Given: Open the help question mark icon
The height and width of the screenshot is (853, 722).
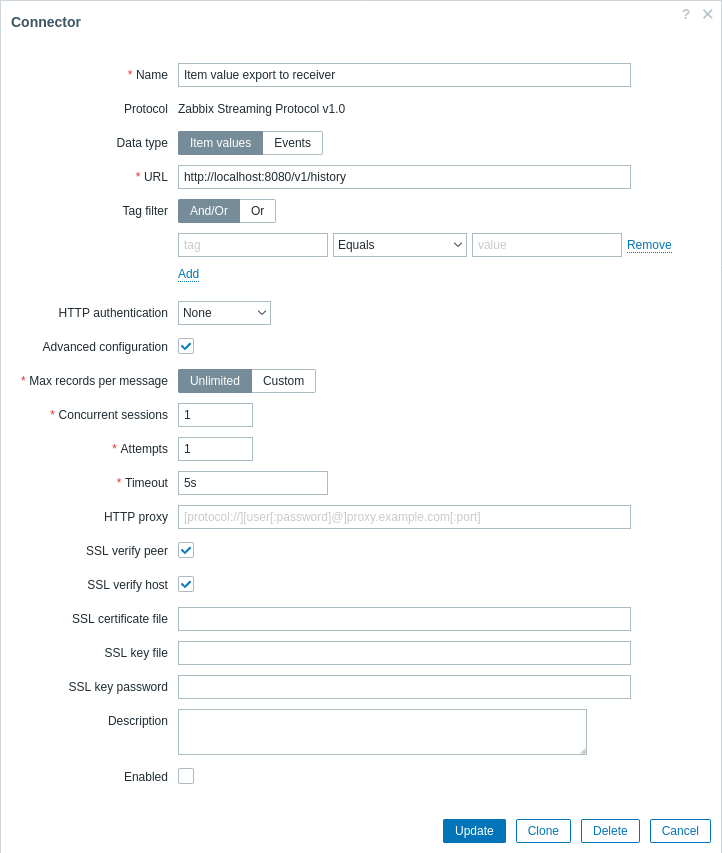Looking at the screenshot, I should pos(686,14).
